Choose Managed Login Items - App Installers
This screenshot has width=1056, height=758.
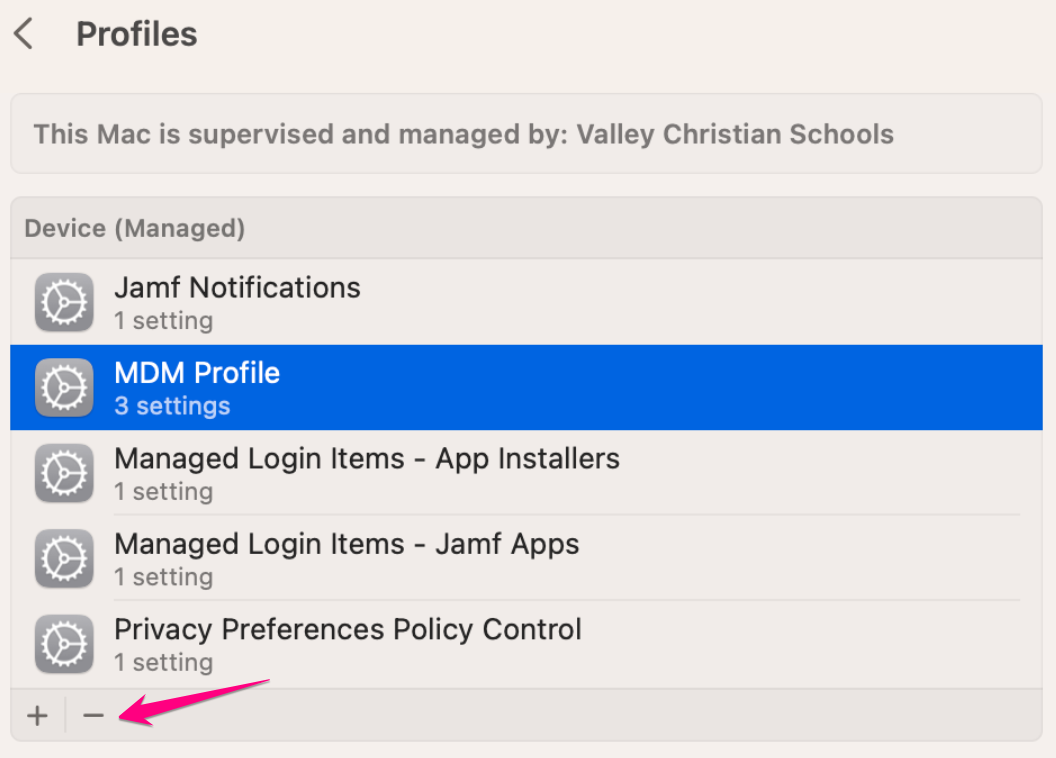click(x=367, y=459)
